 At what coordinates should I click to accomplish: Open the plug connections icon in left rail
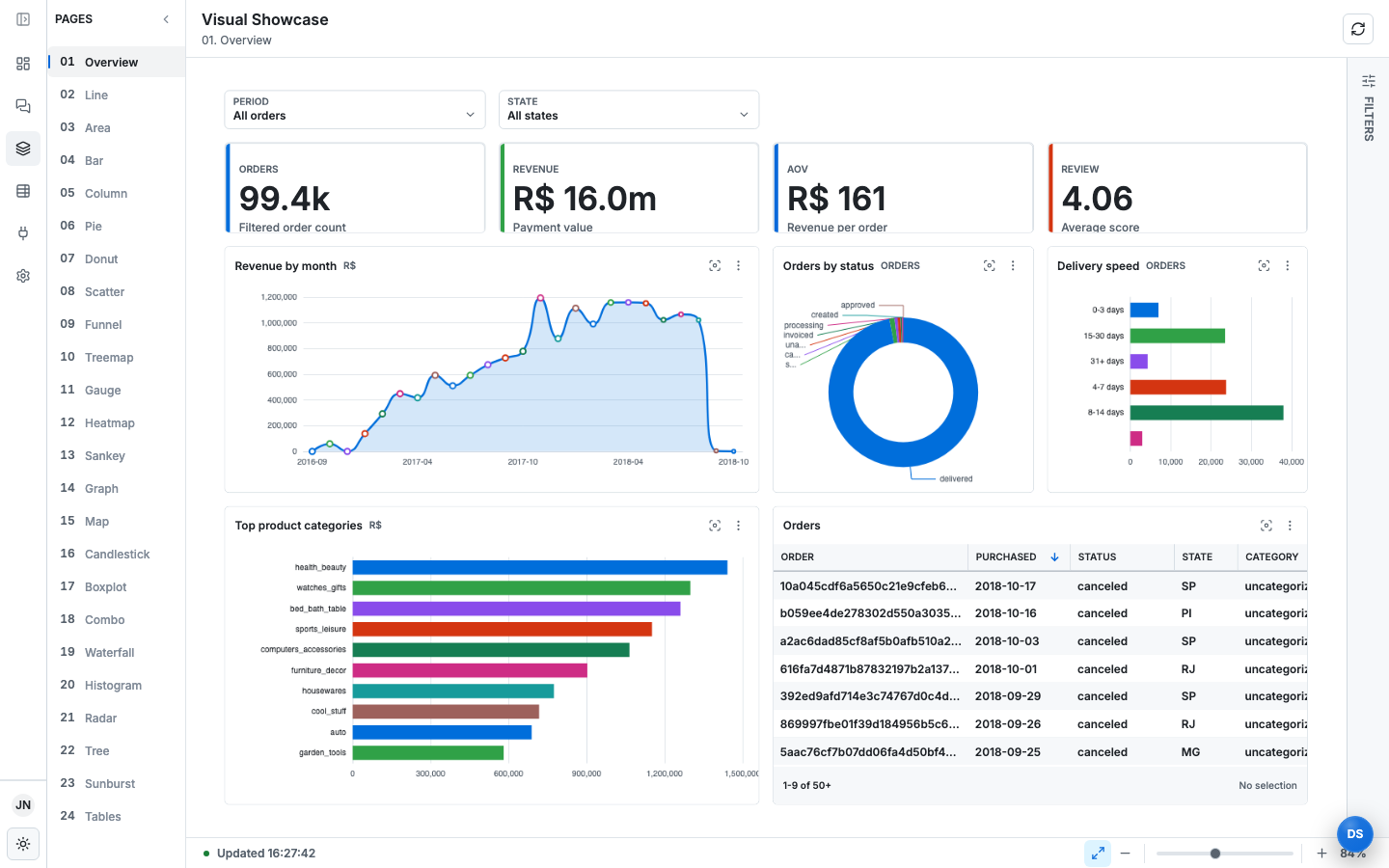[23, 233]
